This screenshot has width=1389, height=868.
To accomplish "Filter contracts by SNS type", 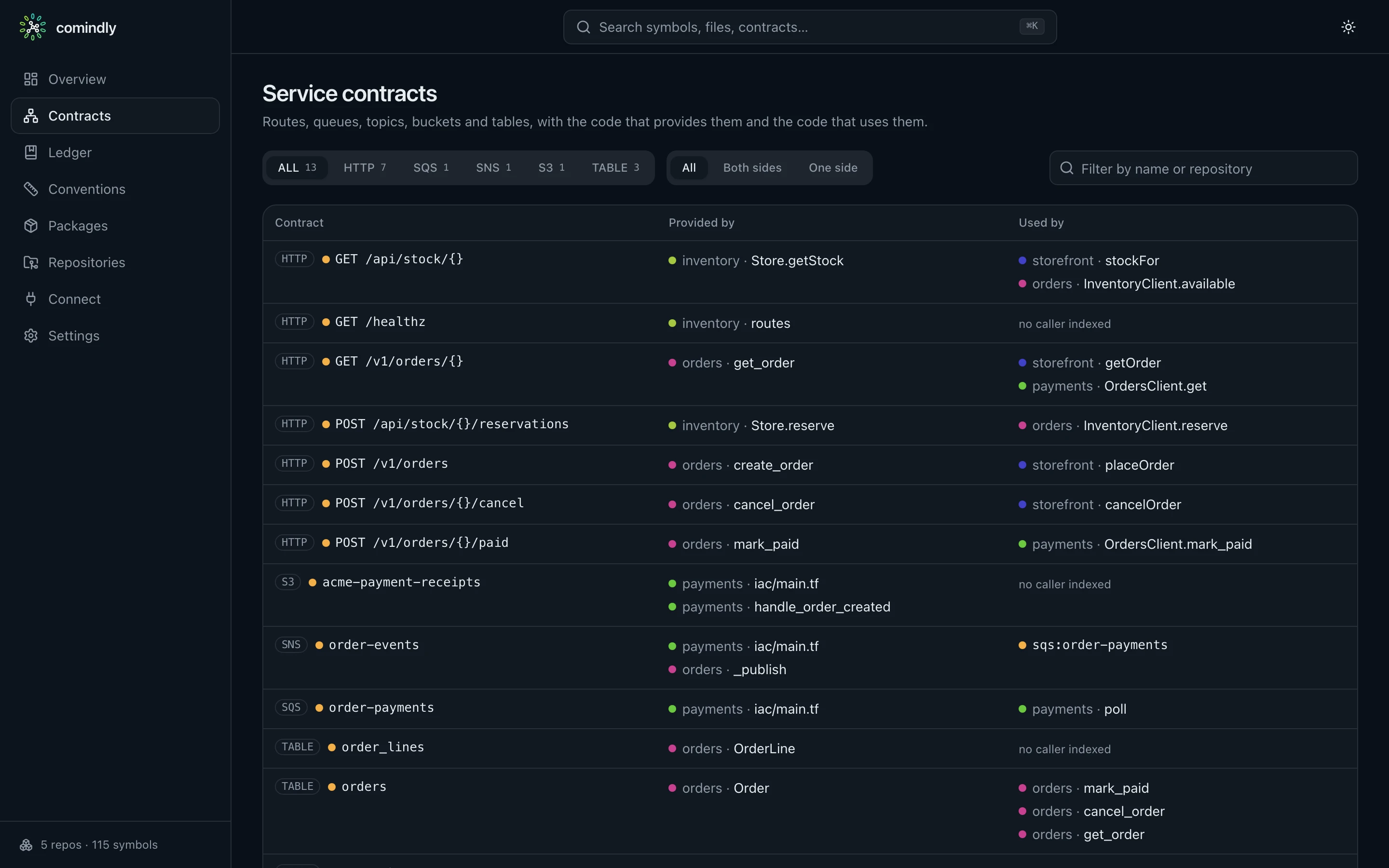I will 493,168.
